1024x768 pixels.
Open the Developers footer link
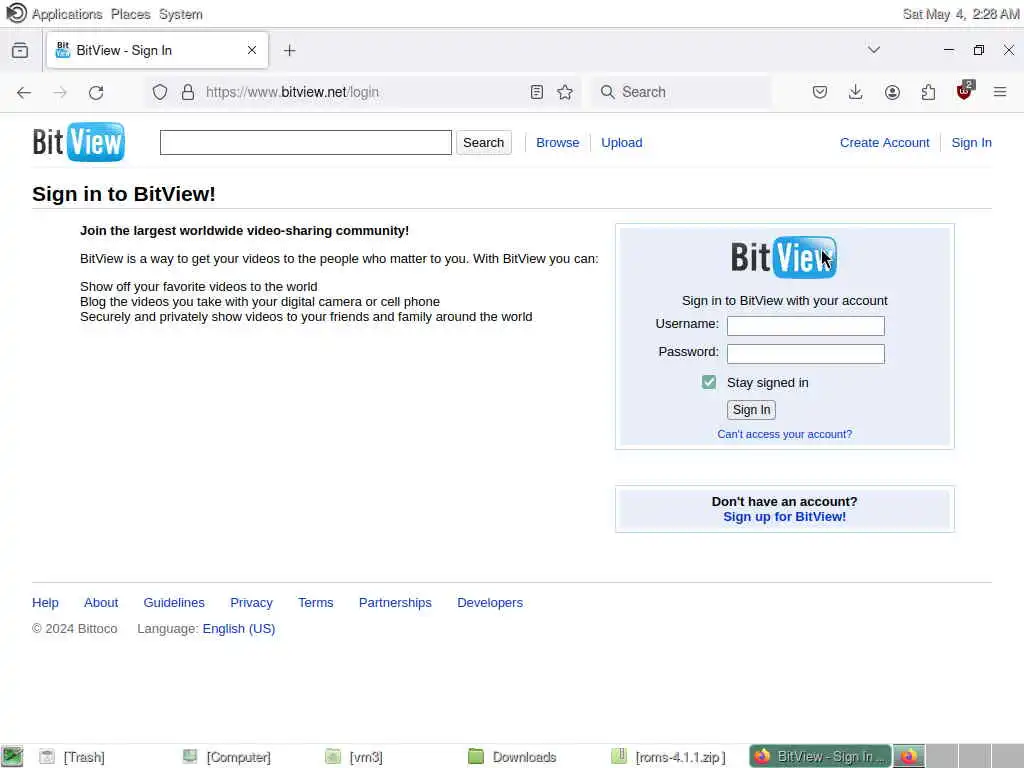(490, 603)
